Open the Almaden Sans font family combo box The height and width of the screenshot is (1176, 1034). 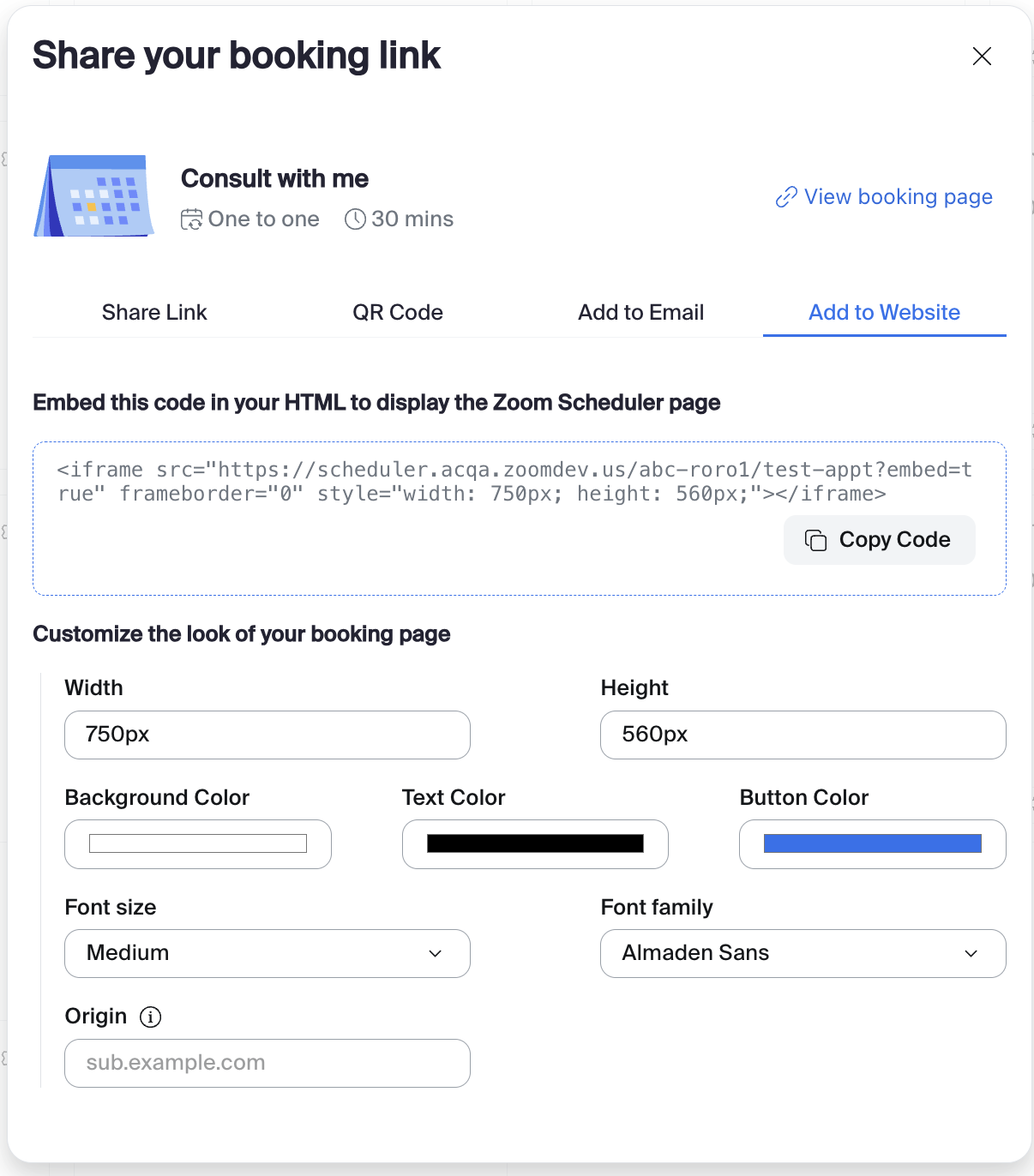click(803, 953)
